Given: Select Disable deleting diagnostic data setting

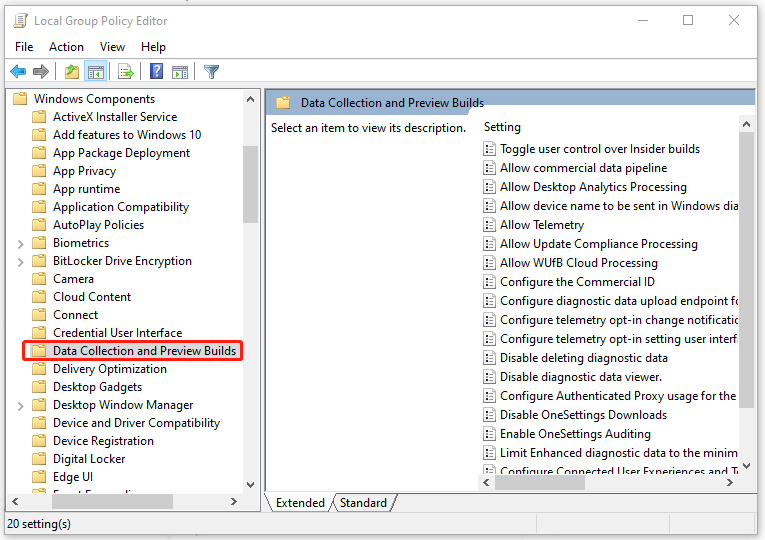Looking at the screenshot, I should (584, 358).
